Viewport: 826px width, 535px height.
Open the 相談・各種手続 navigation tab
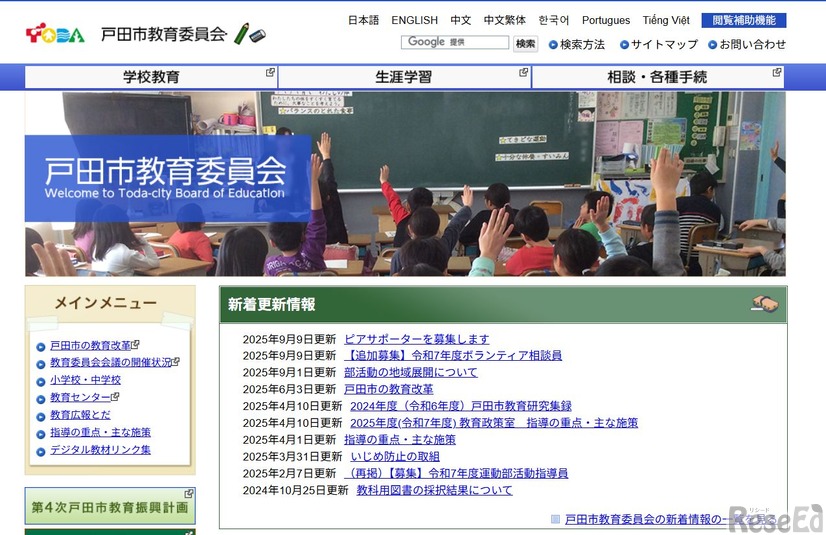click(x=657, y=77)
